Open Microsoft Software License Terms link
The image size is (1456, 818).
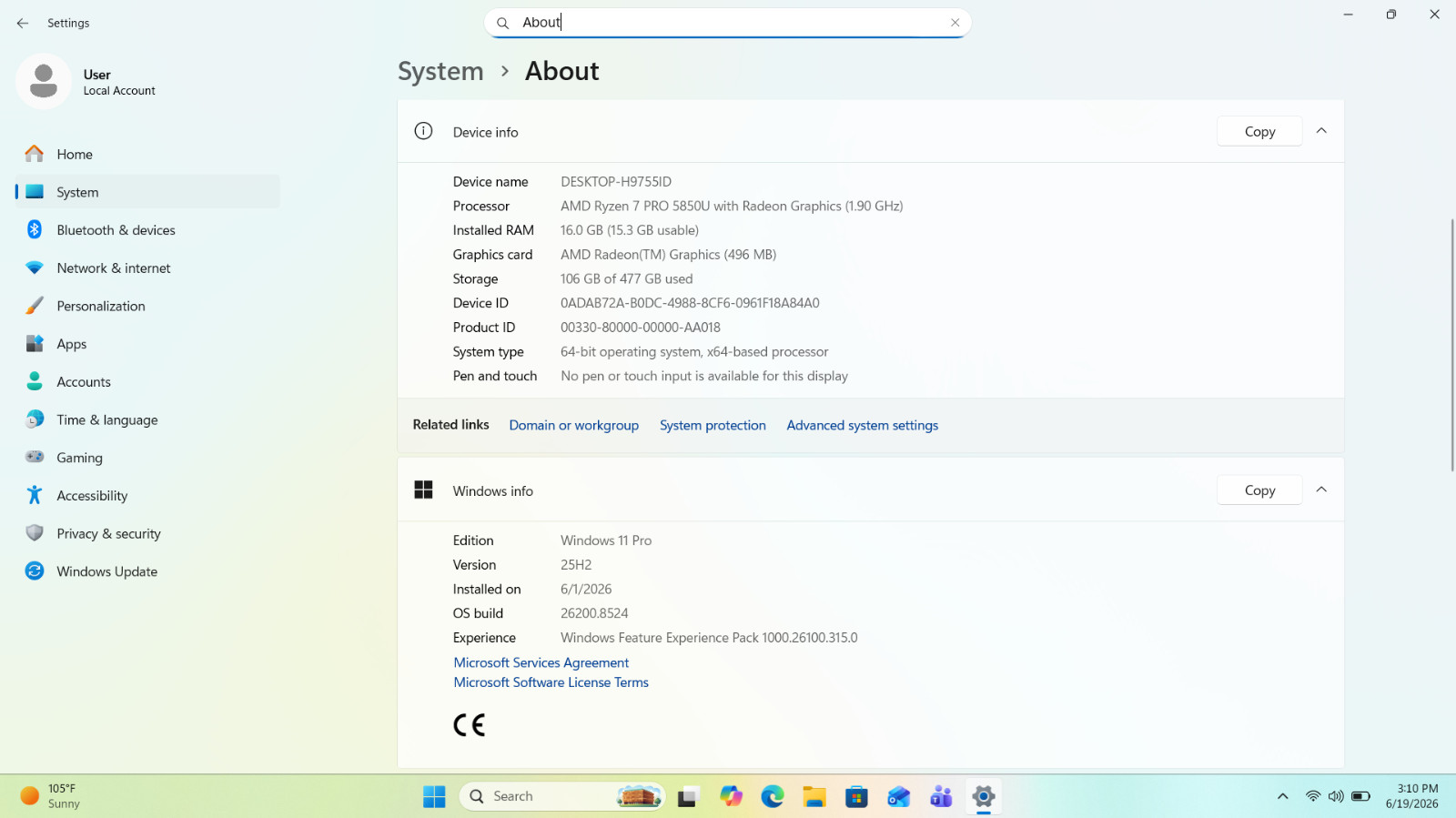click(551, 682)
